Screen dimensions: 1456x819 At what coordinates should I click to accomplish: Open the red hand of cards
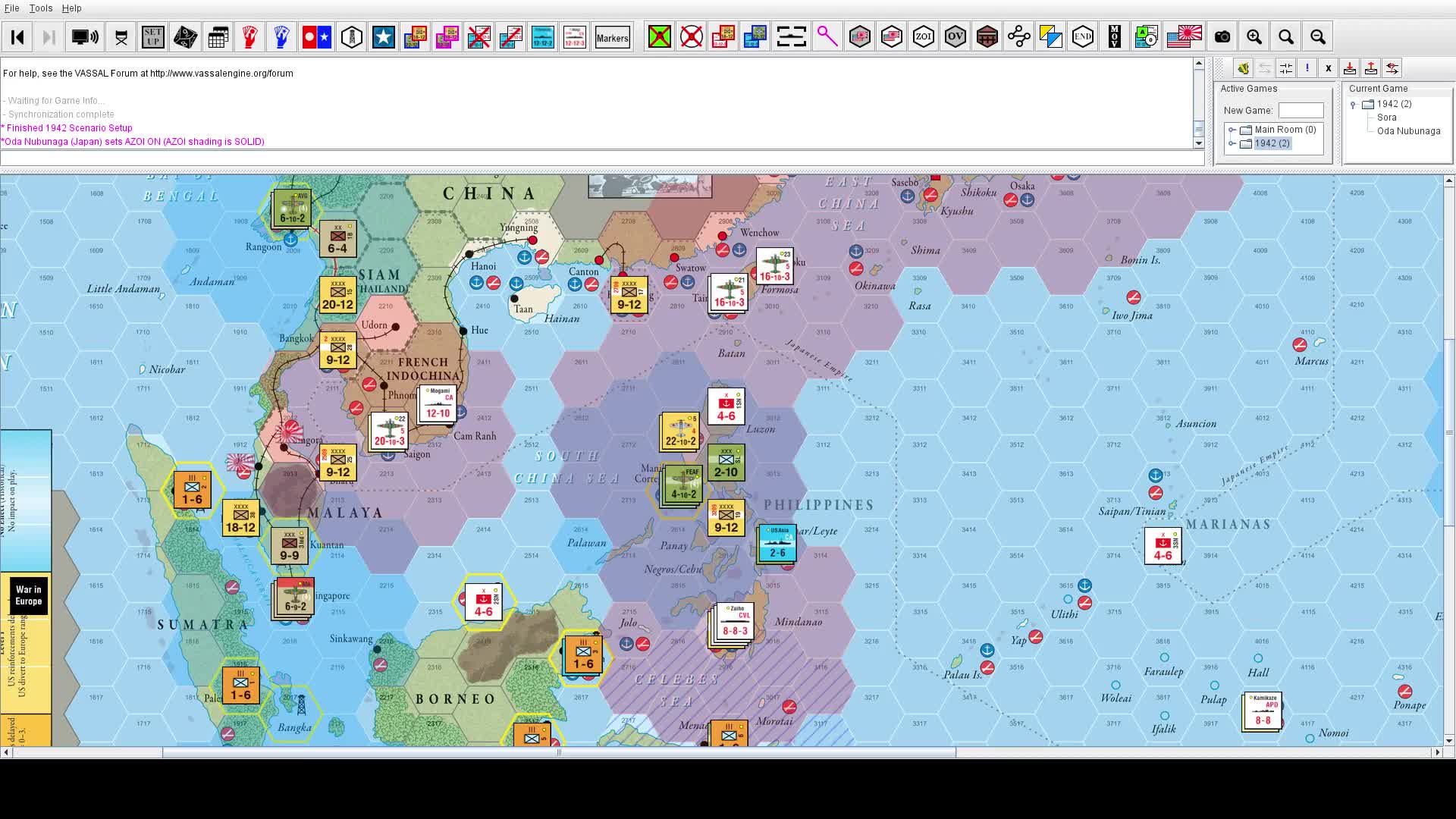pos(249,37)
